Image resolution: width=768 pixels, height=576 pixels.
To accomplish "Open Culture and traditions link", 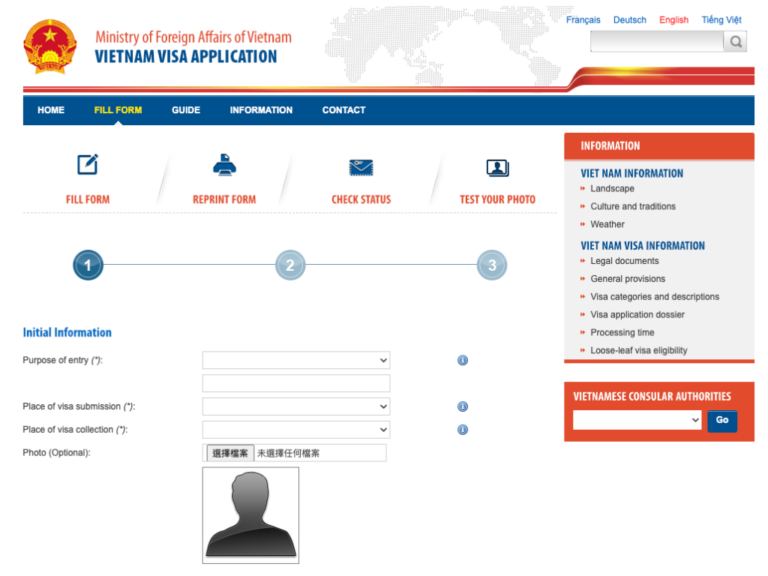I will coord(633,206).
